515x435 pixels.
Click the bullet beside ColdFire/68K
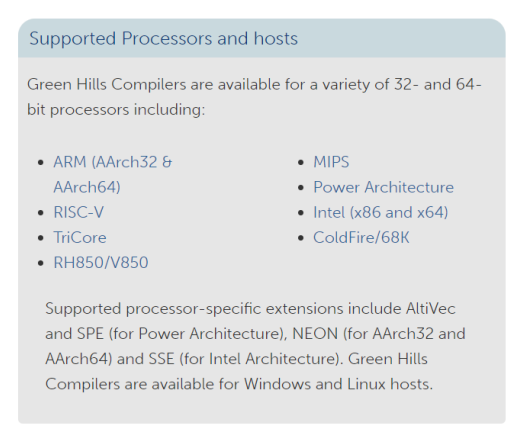[x=301, y=238]
